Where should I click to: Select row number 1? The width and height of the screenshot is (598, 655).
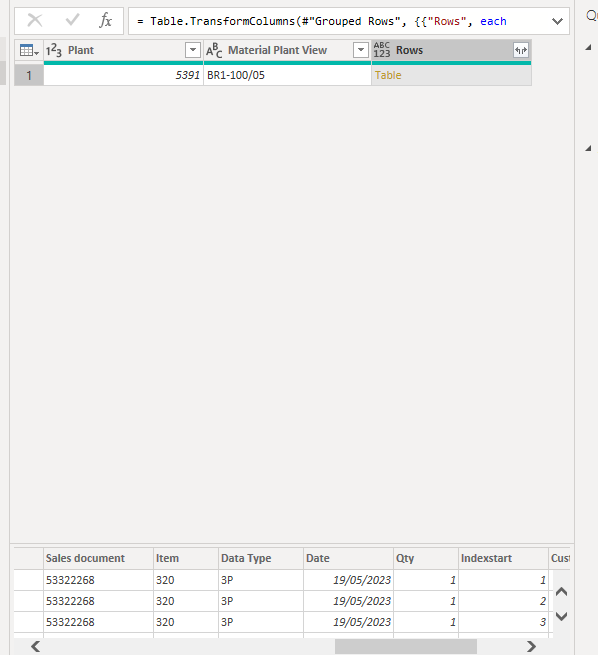click(29, 76)
